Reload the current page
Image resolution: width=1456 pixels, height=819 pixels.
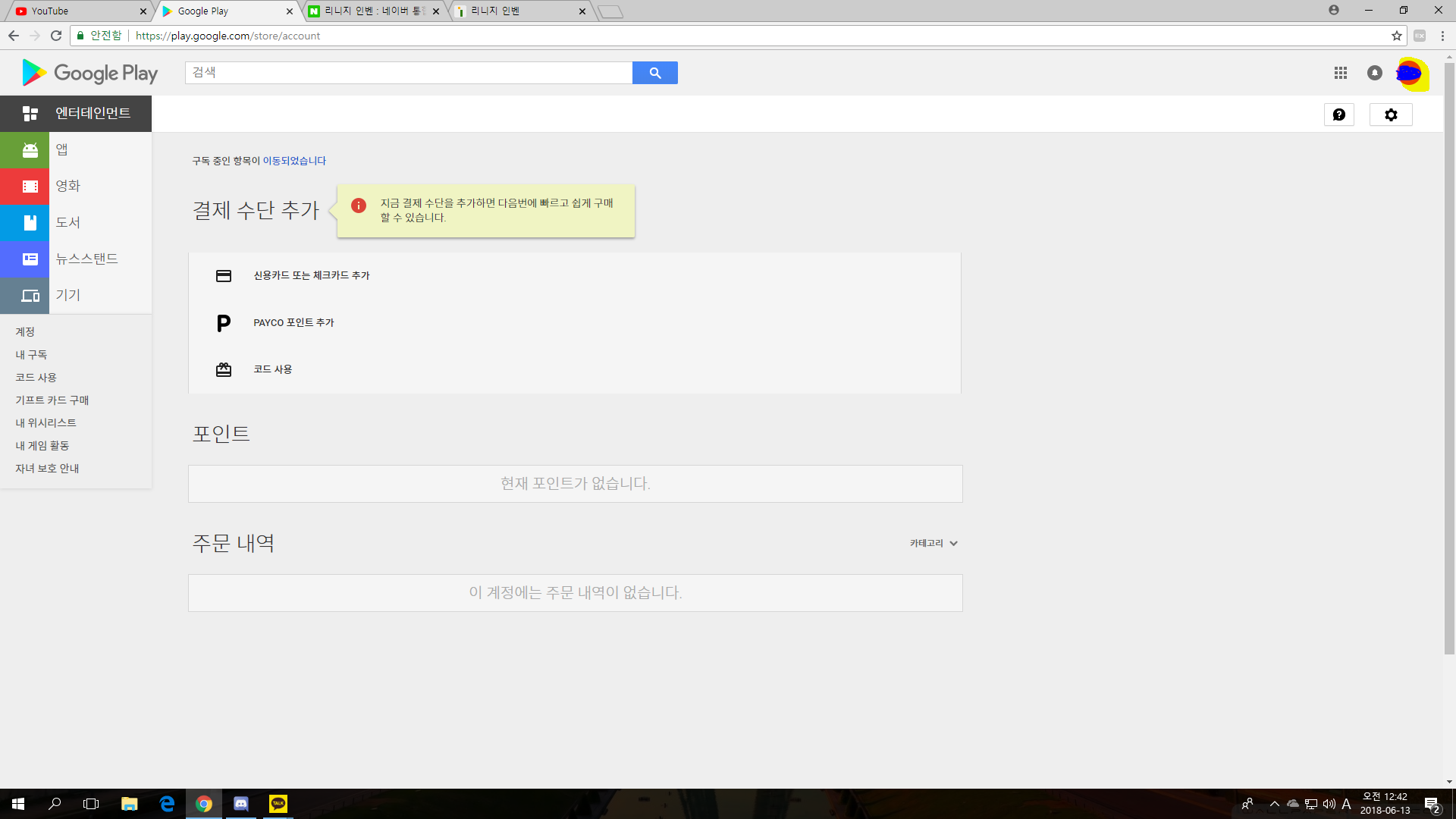[56, 36]
